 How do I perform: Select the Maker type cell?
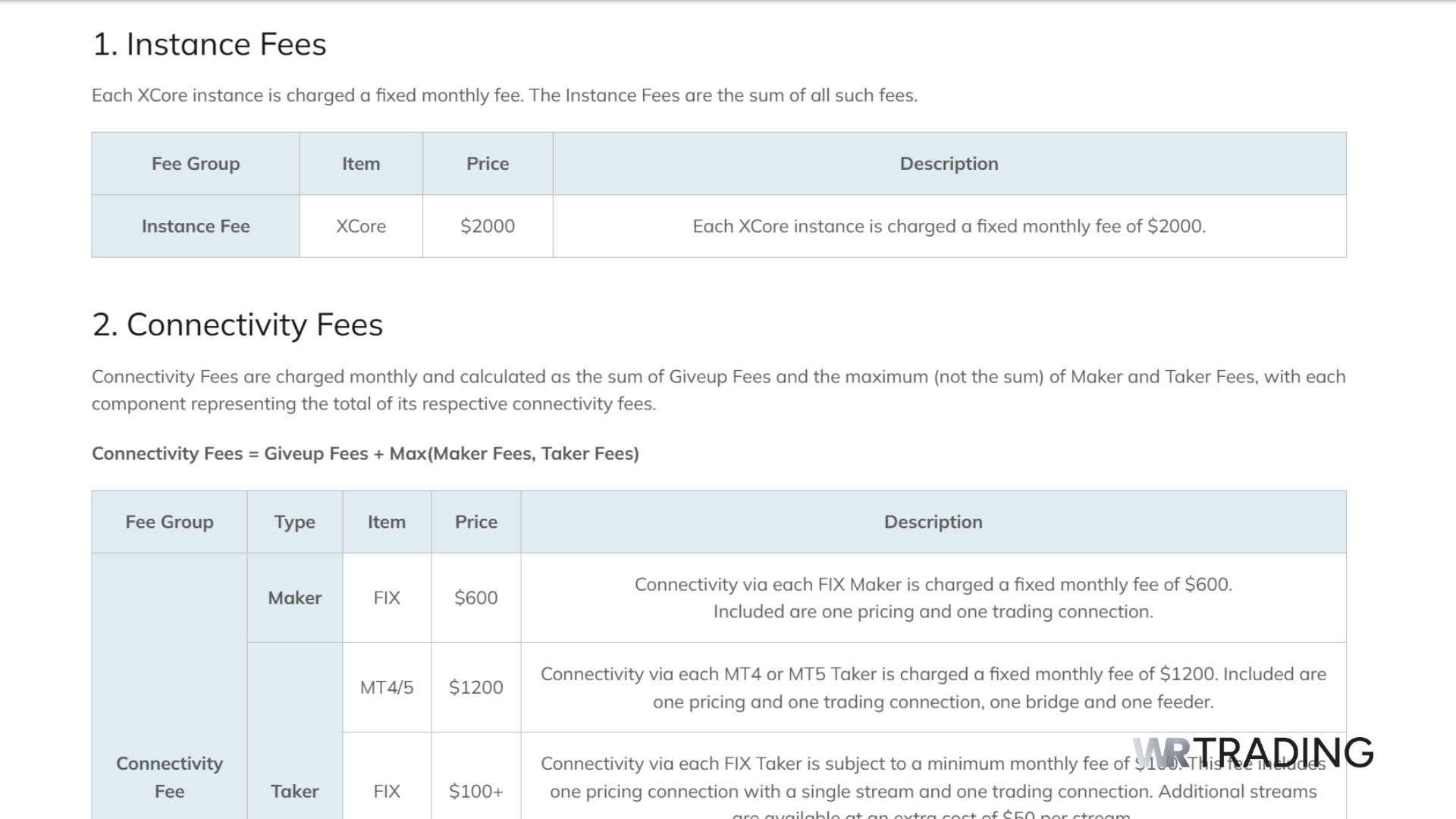point(294,598)
